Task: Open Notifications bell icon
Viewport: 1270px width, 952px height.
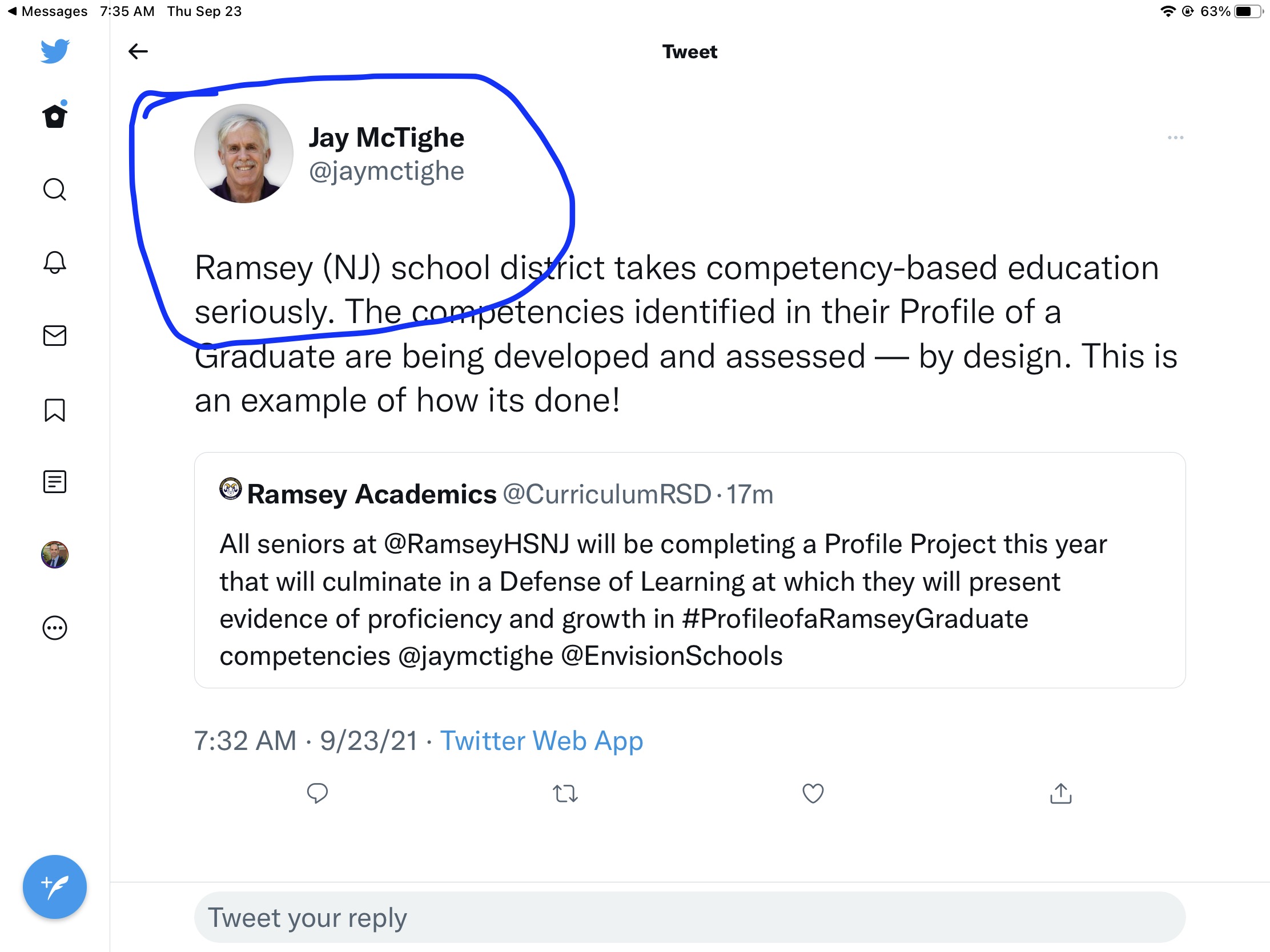Action: click(x=55, y=262)
